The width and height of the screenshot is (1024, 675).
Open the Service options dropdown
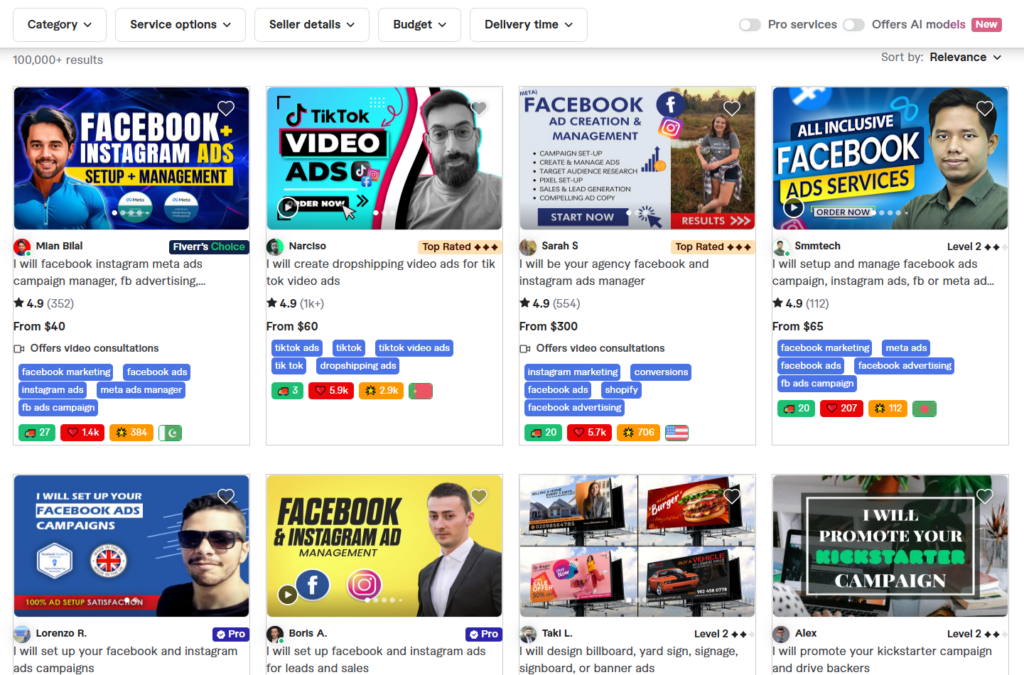pos(180,25)
